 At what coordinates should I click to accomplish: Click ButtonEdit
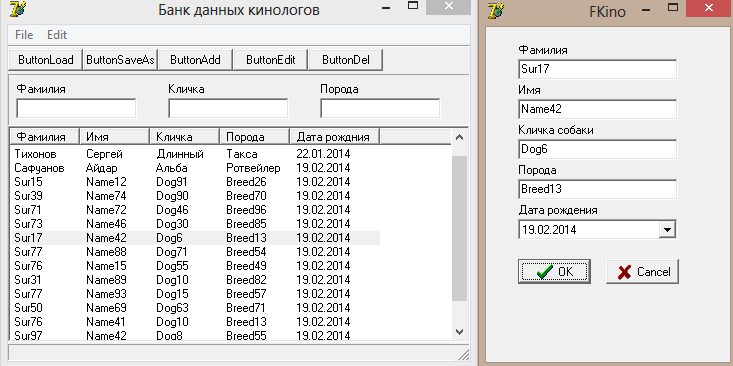click(271, 60)
